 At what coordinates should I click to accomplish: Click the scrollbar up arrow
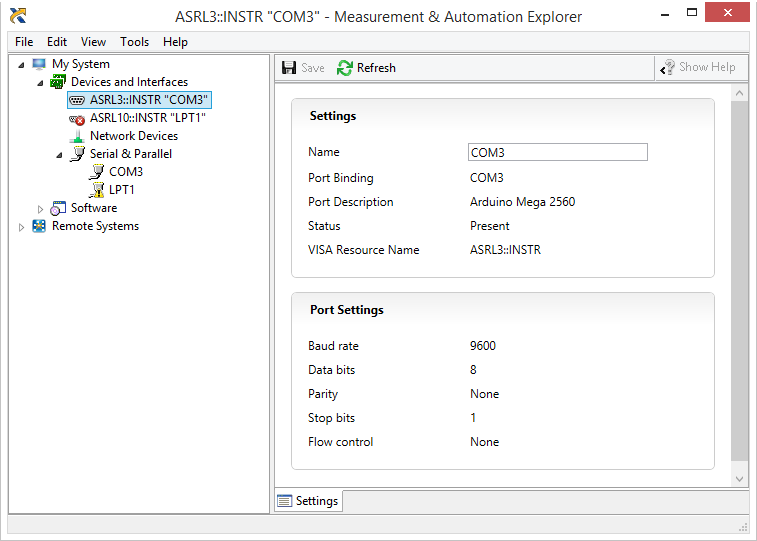point(739,93)
